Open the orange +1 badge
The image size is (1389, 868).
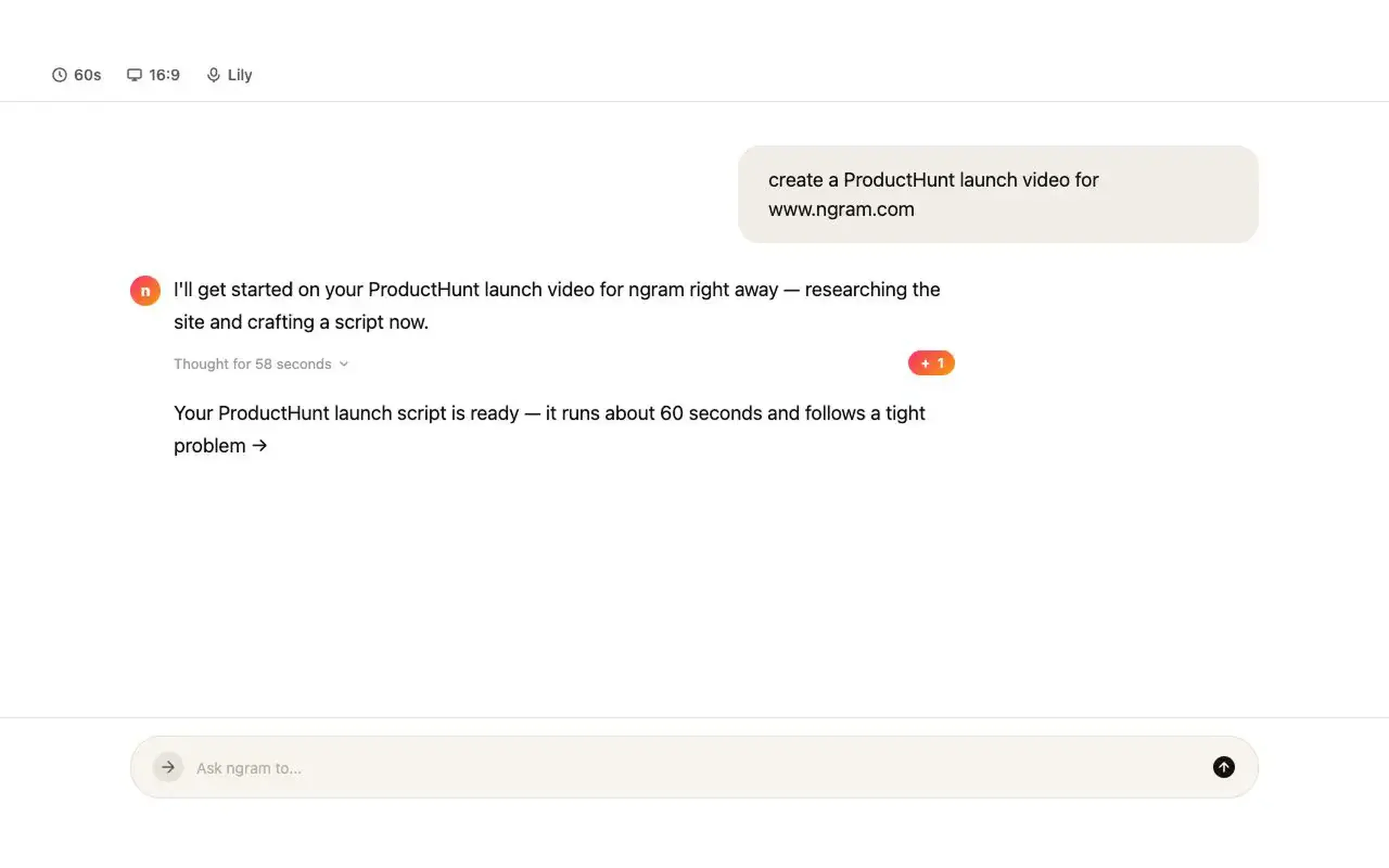coord(931,363)
